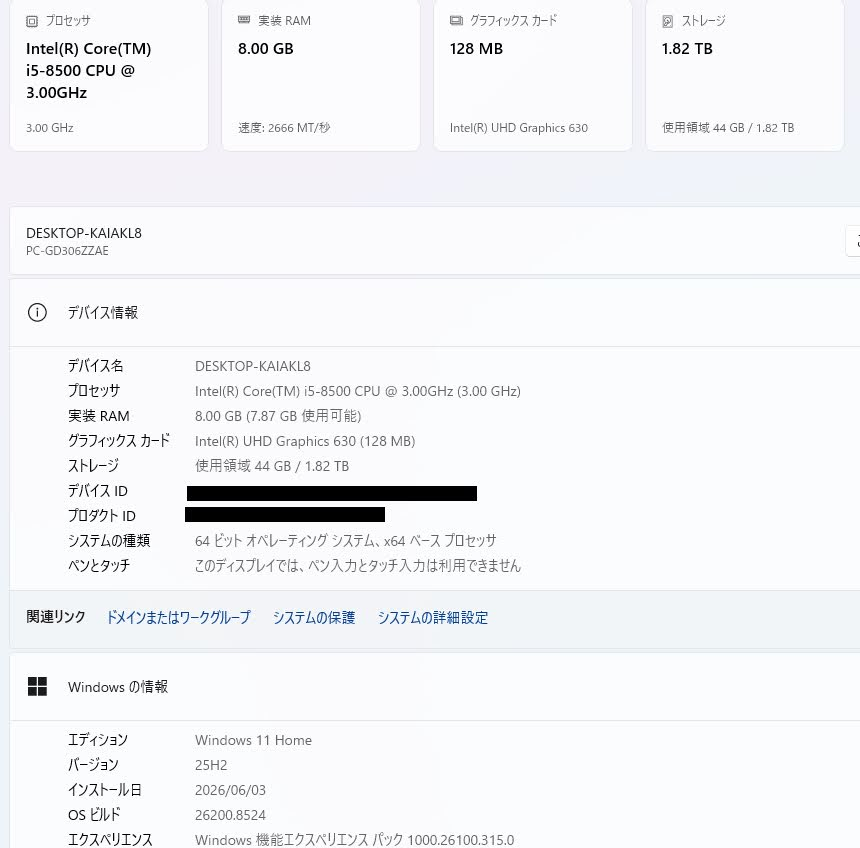The width and height of the screenshot is (860, 848).
Task: Click the 25H2 version value
Action: (x=211, y=765)
